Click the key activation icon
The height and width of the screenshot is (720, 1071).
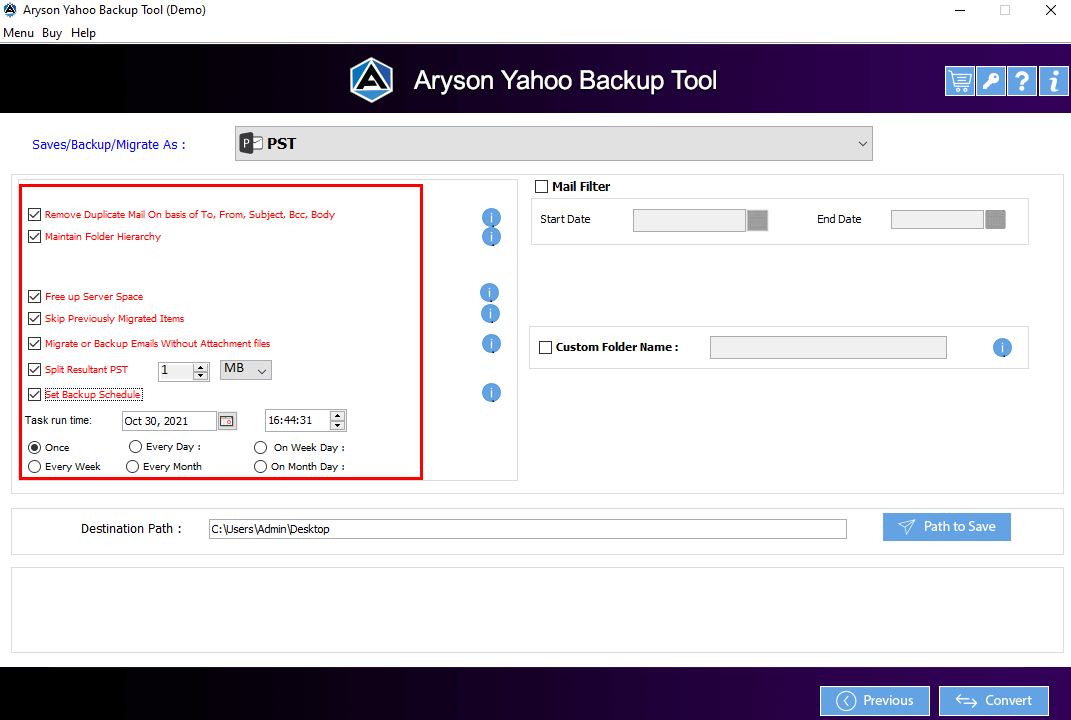click(990, 81)
